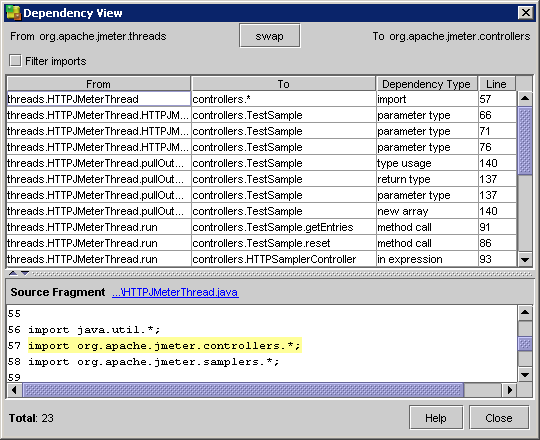Screen dimensions: 540x440
Task: Swap the From and To packages
Action: (x=269, y=36)
